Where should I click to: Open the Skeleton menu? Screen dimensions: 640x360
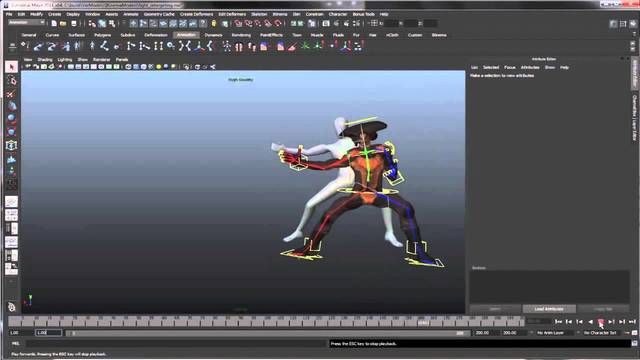pyautogui.click(x=259, y=14)
